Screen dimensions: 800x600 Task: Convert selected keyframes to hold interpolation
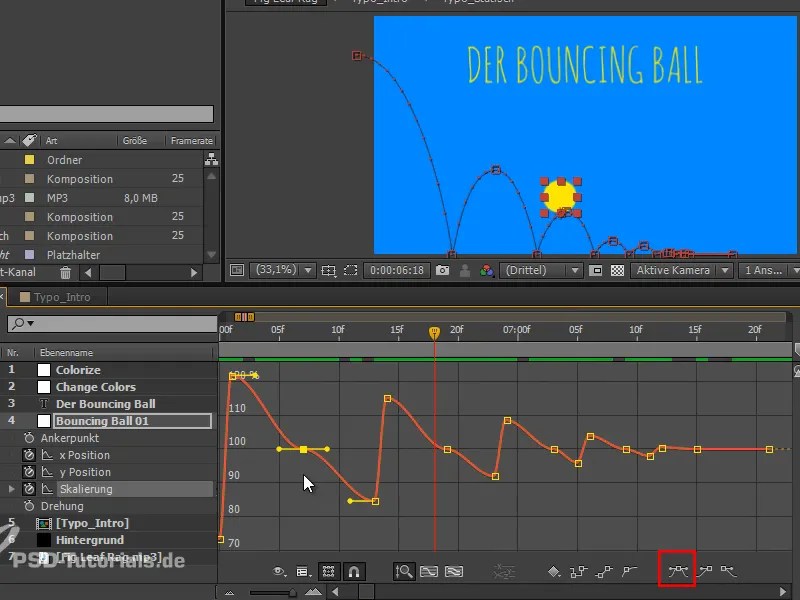[577, 570]
